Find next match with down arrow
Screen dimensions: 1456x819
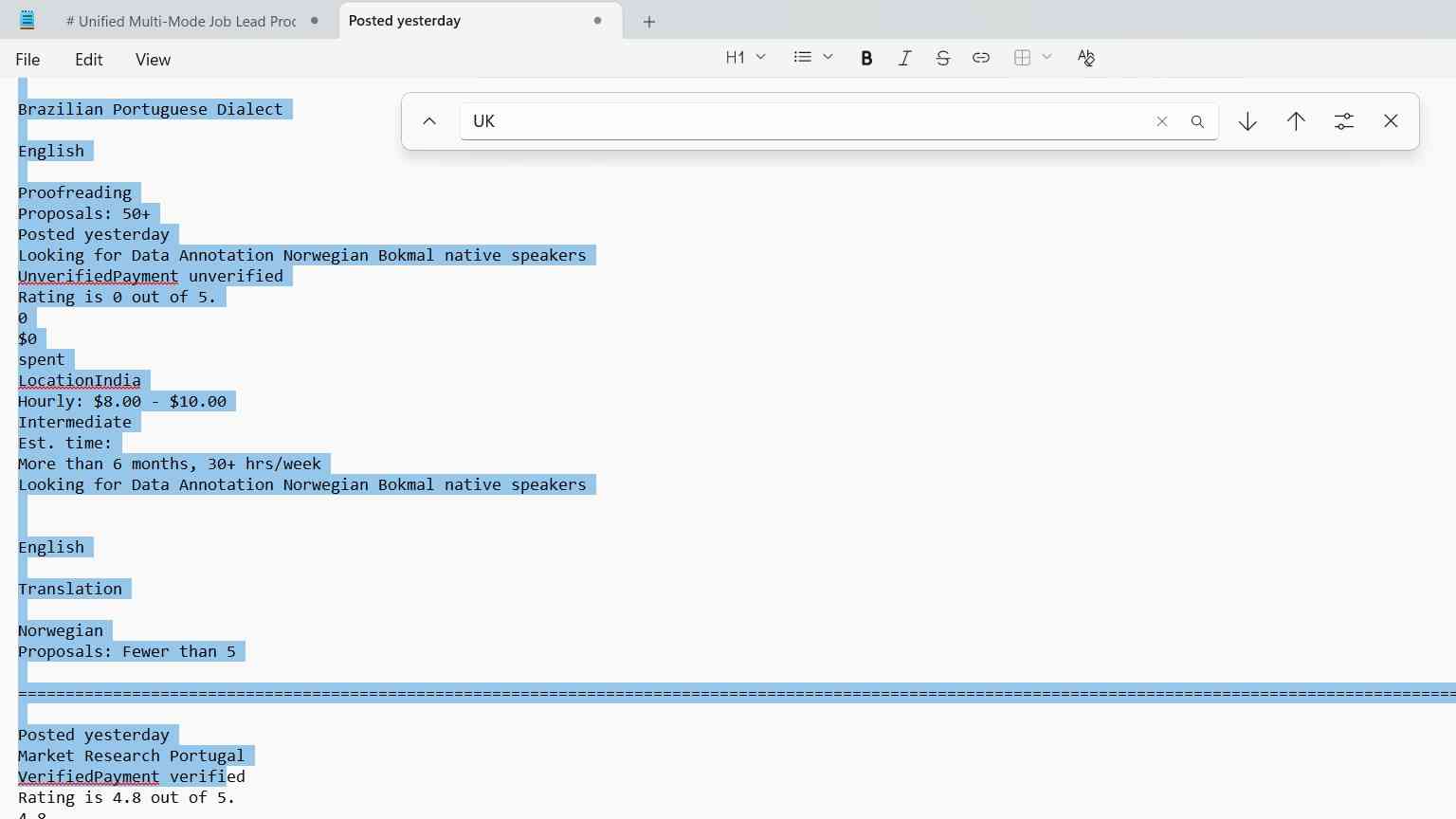point(1247,121)
